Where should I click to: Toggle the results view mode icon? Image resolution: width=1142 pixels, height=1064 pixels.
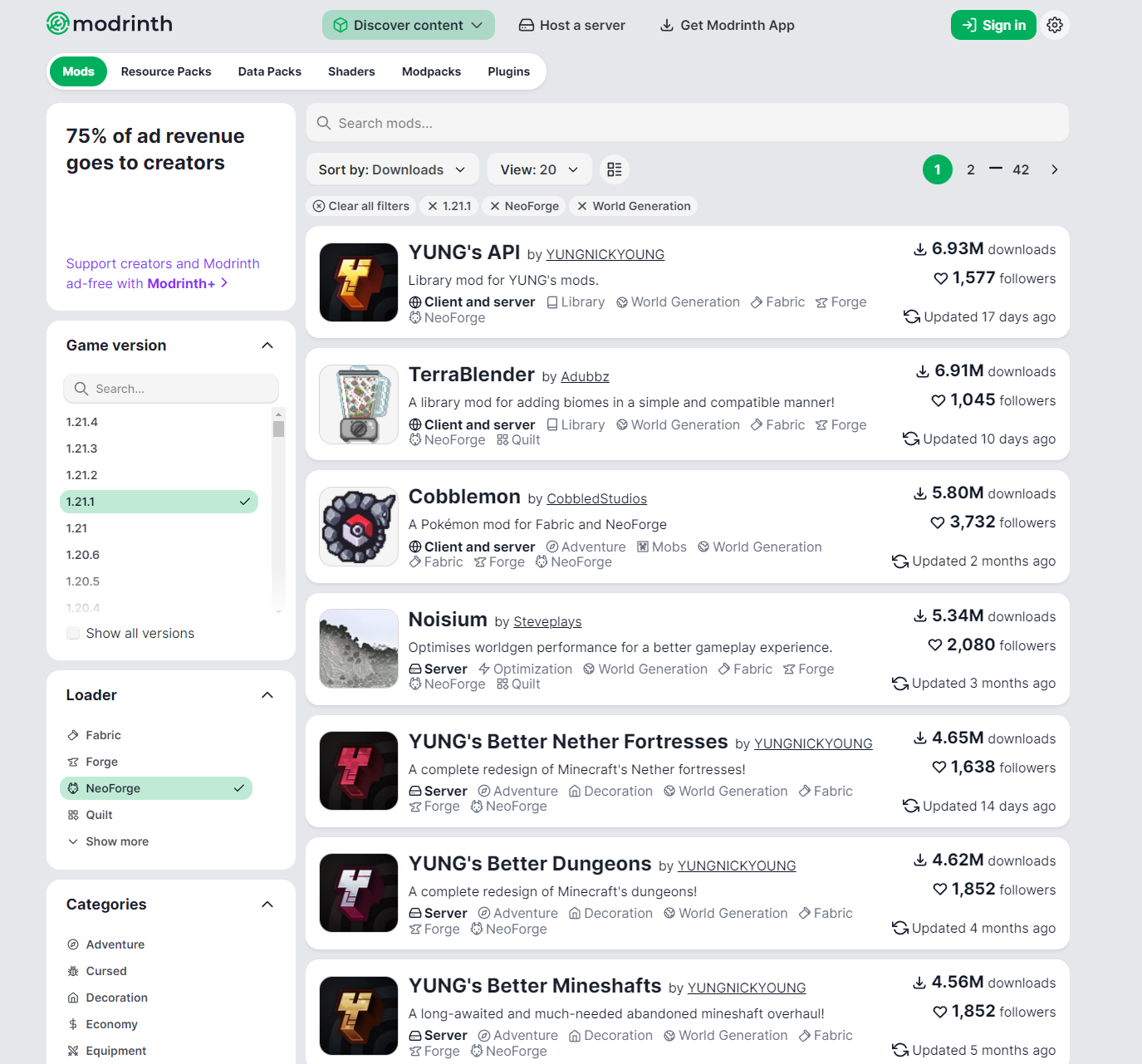pyautogui.click(x=615, y=169)
